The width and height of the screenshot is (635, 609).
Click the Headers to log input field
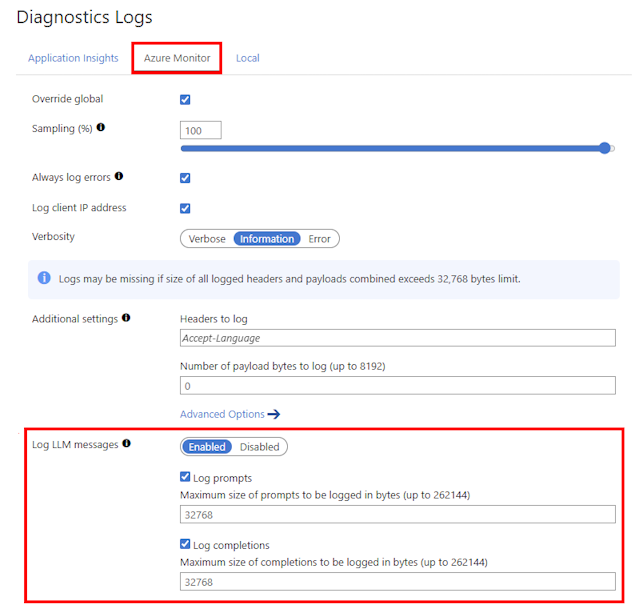click(397, 339)
